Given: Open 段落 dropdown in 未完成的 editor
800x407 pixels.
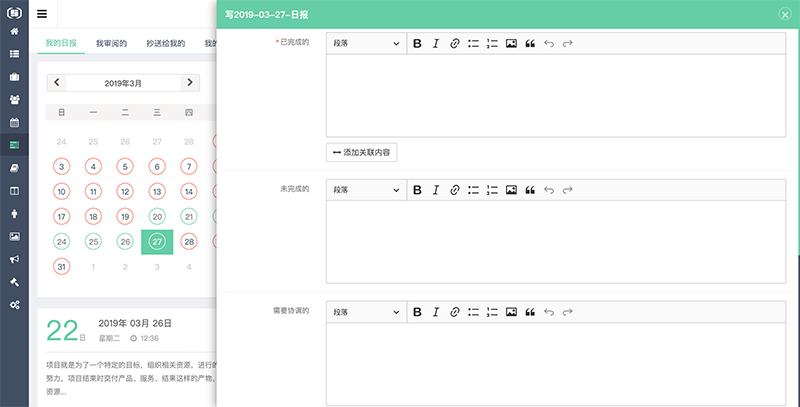Looking at the screenshot, I should pos(366,190).
